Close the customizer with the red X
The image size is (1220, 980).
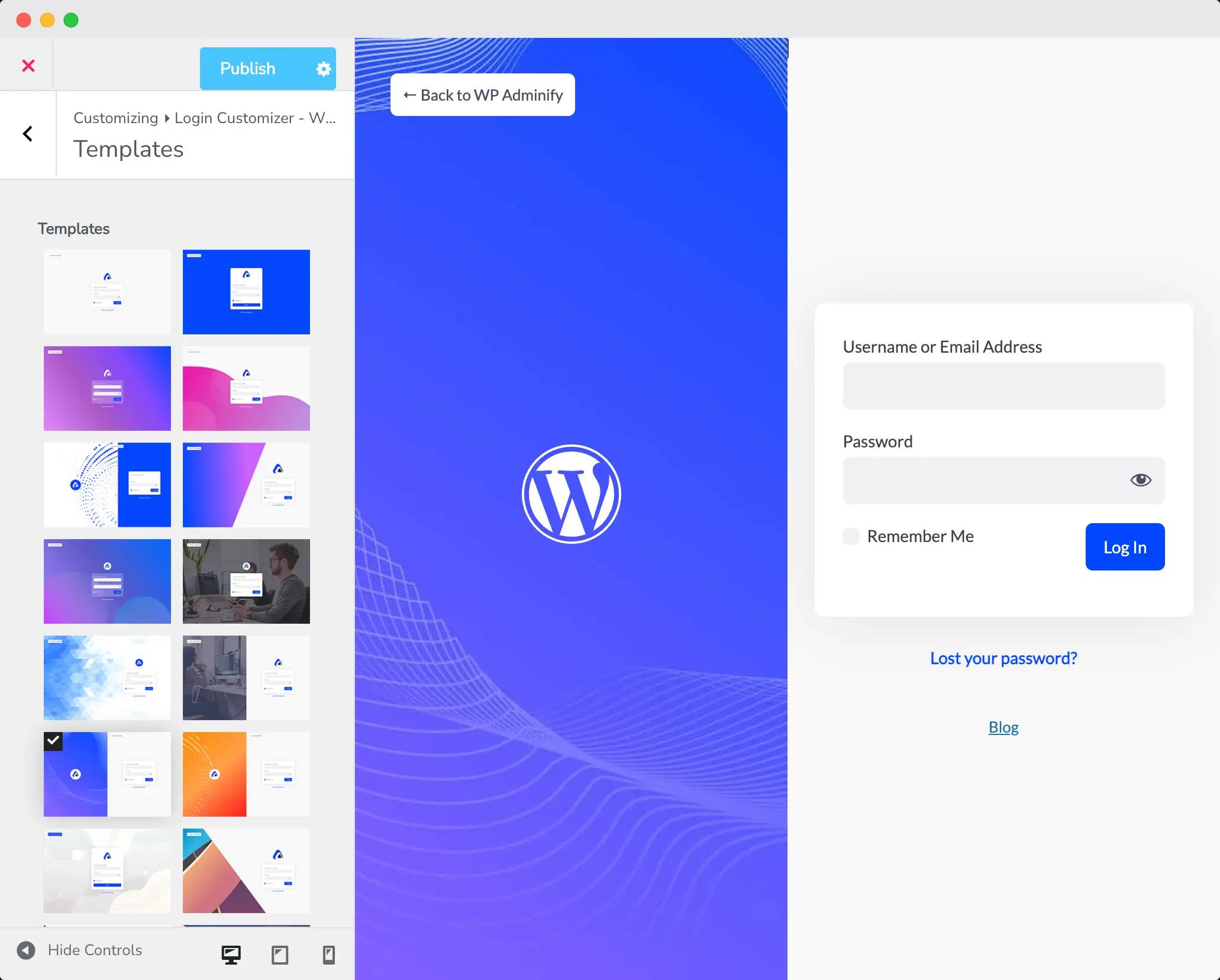[28, 65]
